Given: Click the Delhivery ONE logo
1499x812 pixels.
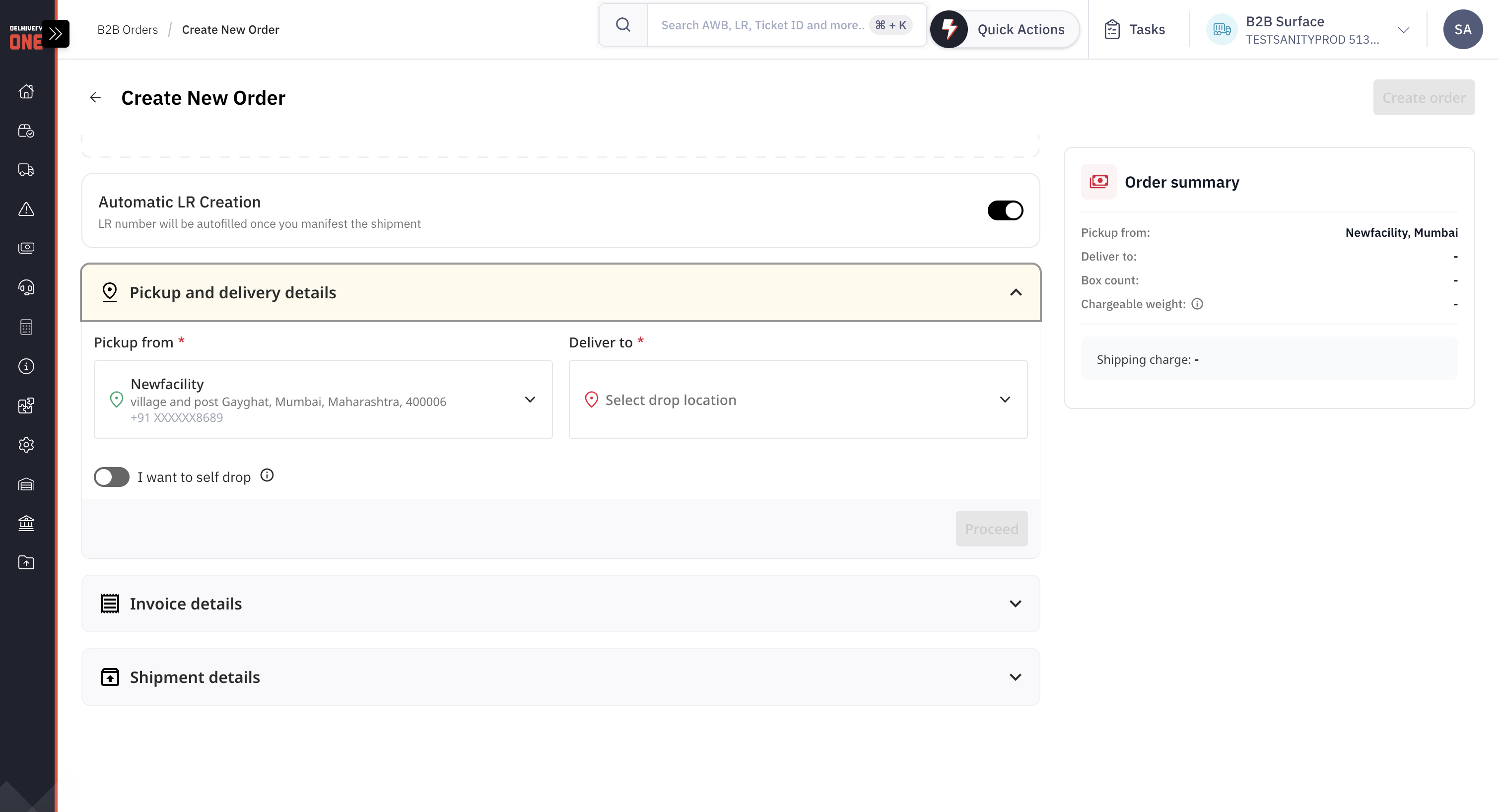Looking at the screenshot, I should [x=26, y=37].
